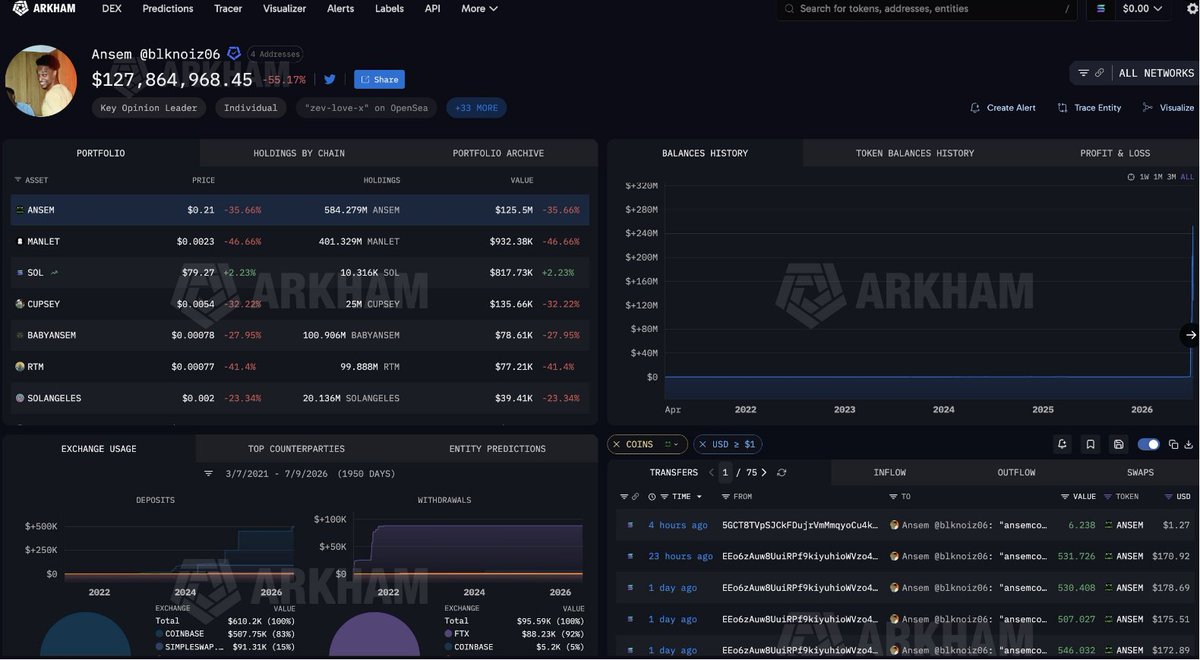Click the copy icon above transfers table
The width and height of the screenshot is (1200, 660).
(1174, 444)
